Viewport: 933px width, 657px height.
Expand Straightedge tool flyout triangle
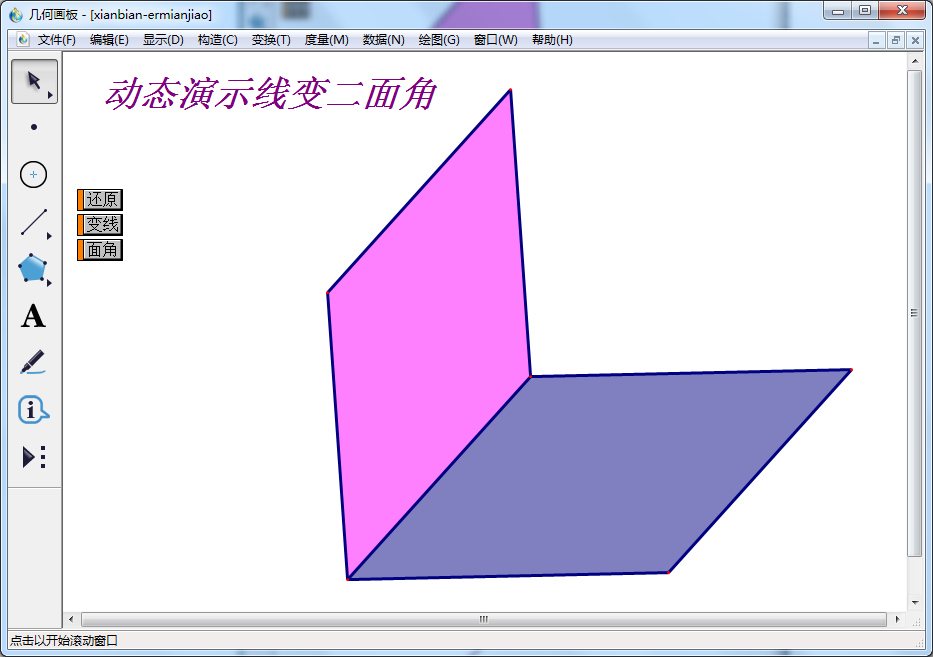click(x=49, y=236)
